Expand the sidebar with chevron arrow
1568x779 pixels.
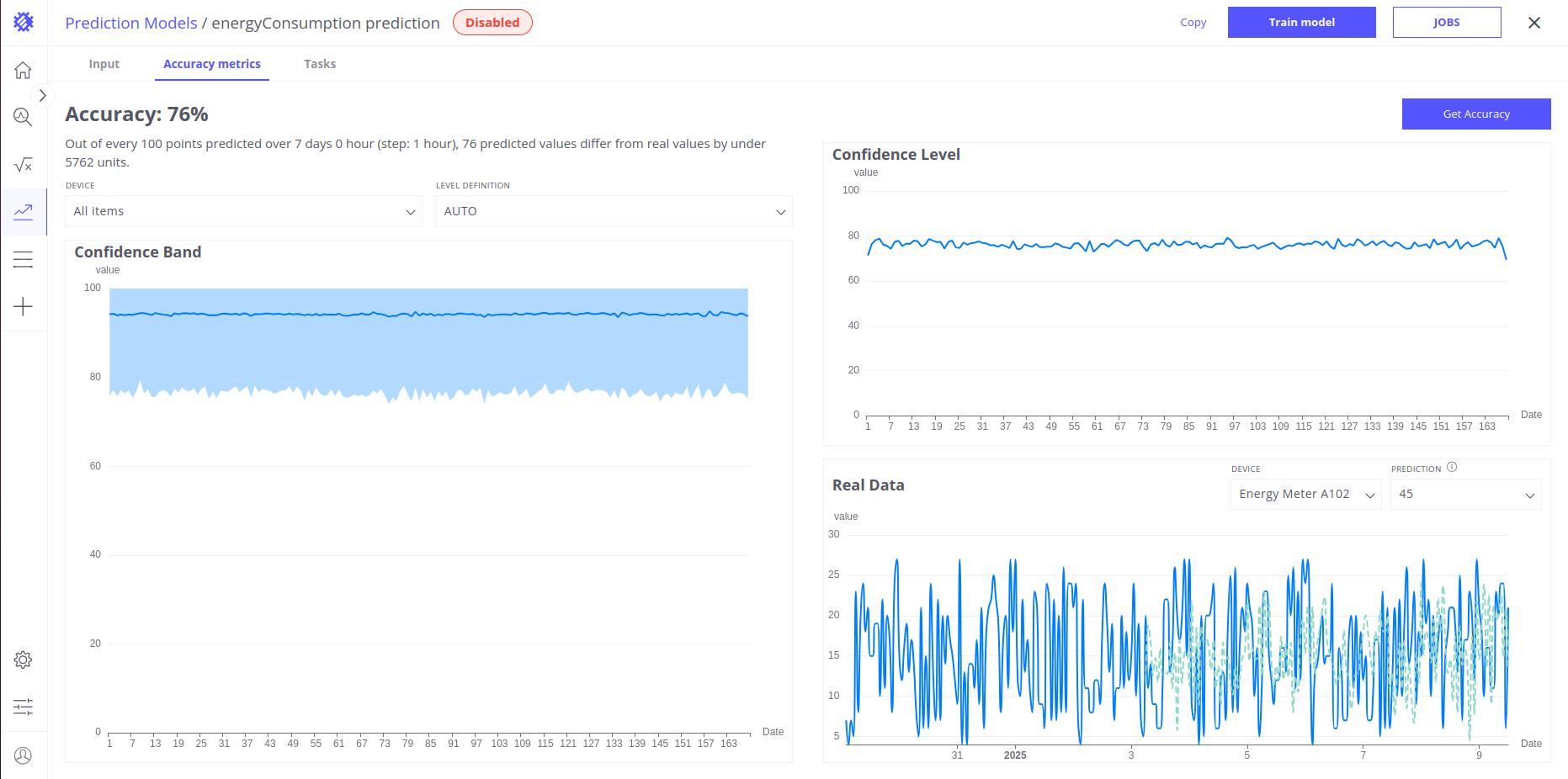coord(42,96)
